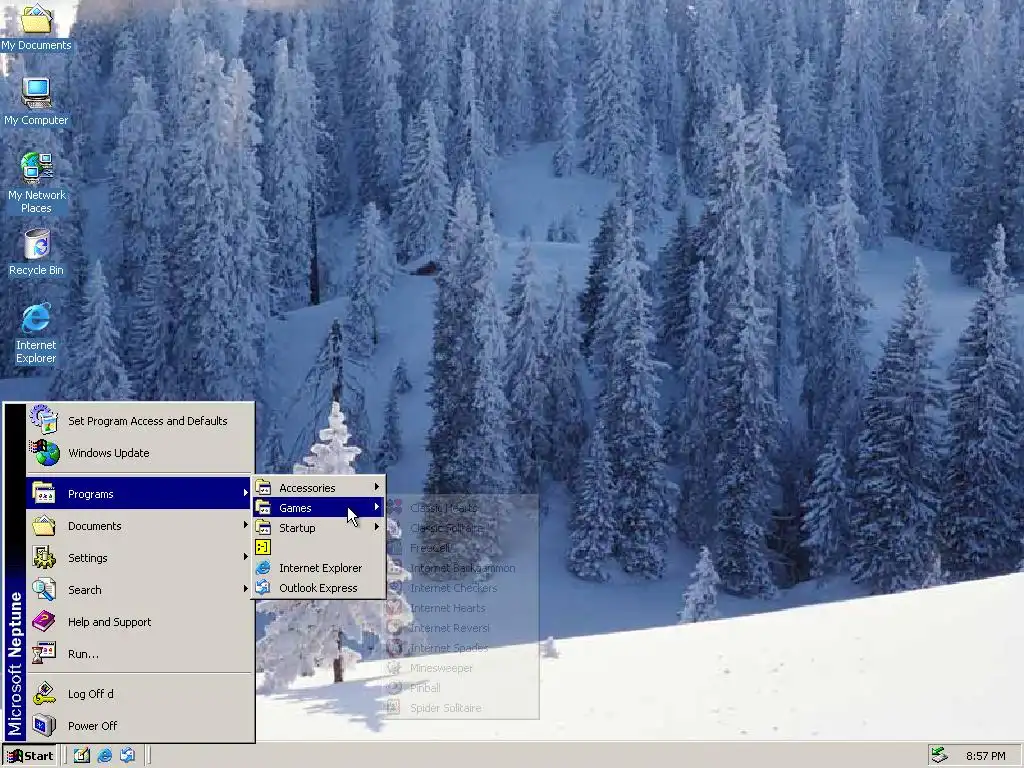
Task: Click the system tray network icon
Action: point(939,755)
